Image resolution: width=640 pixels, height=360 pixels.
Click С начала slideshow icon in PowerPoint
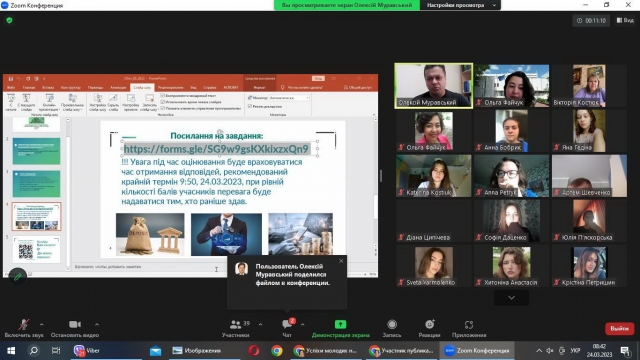coord(11,102)
